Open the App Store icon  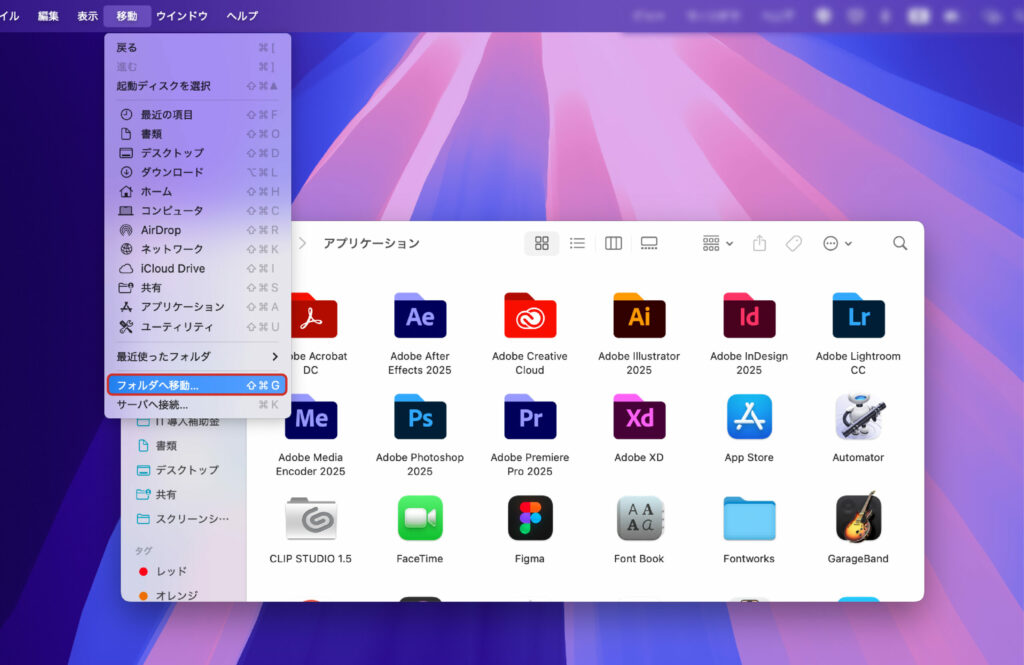(x=749, y=418)
